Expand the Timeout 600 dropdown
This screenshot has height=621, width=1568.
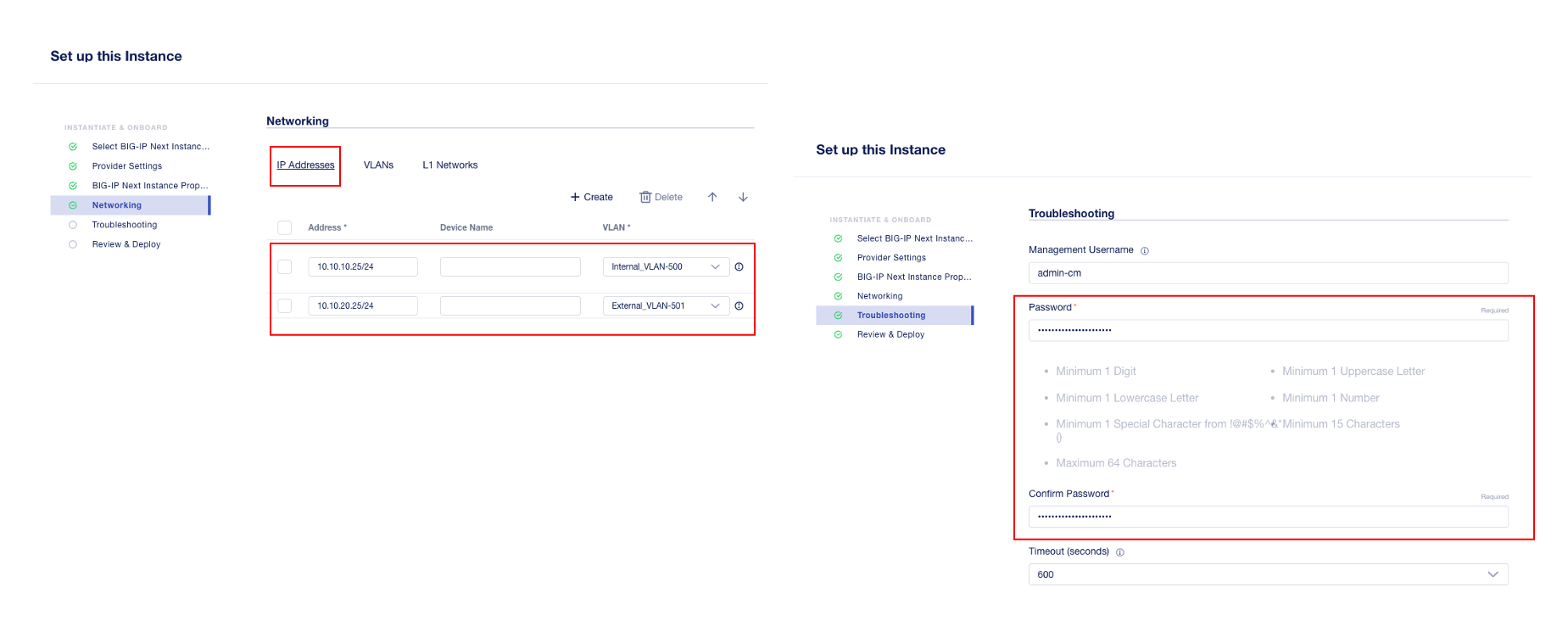pos(1268,574)
